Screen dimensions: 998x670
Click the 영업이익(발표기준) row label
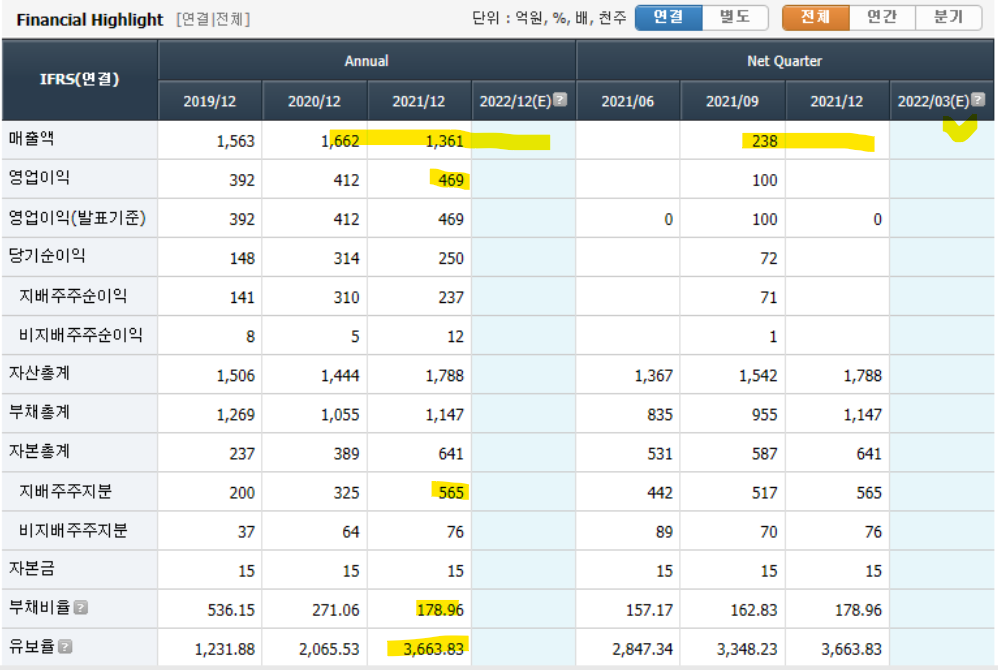(x=77, y=218)
